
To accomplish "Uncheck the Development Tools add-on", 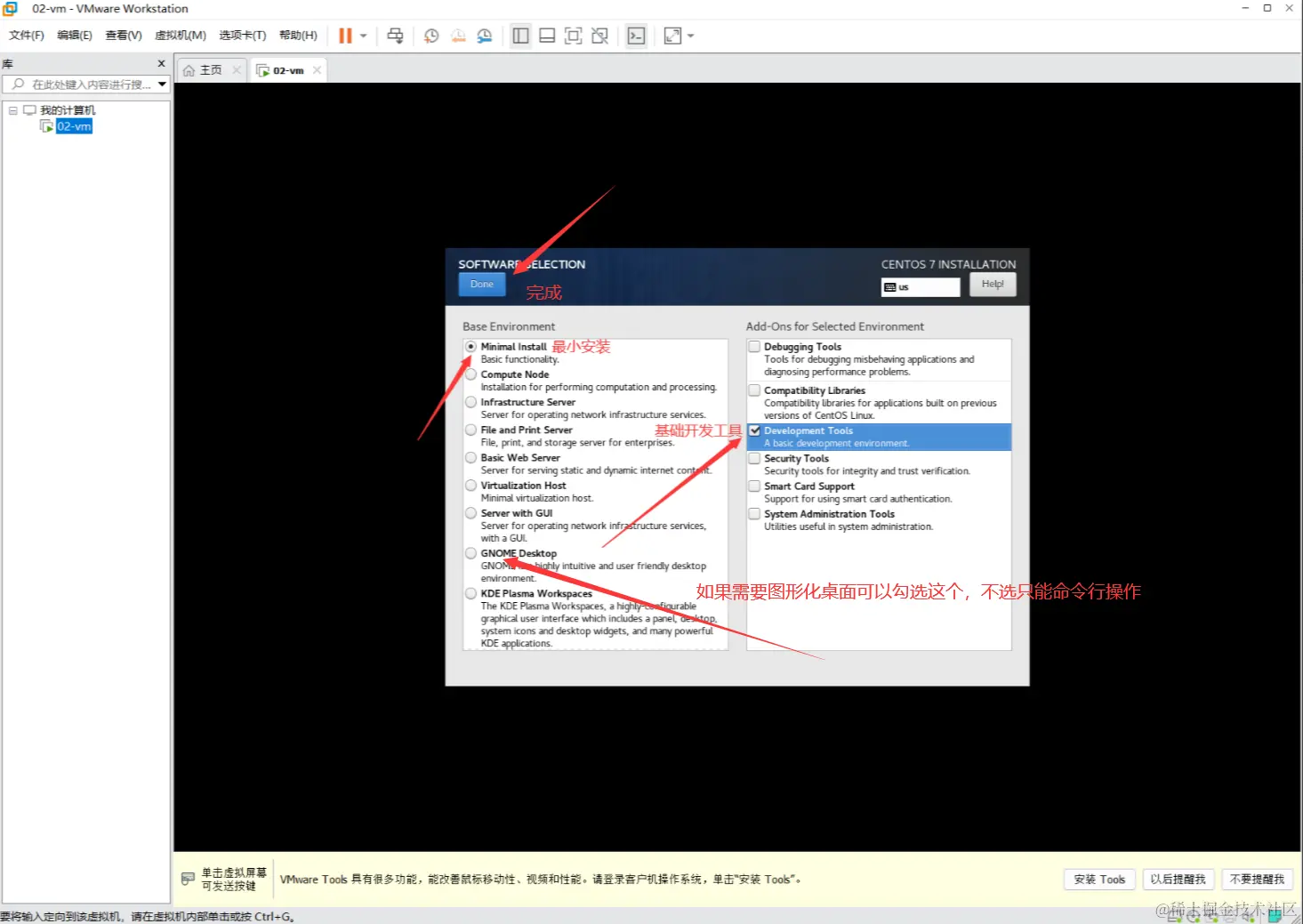I will [x=754, y=430].
